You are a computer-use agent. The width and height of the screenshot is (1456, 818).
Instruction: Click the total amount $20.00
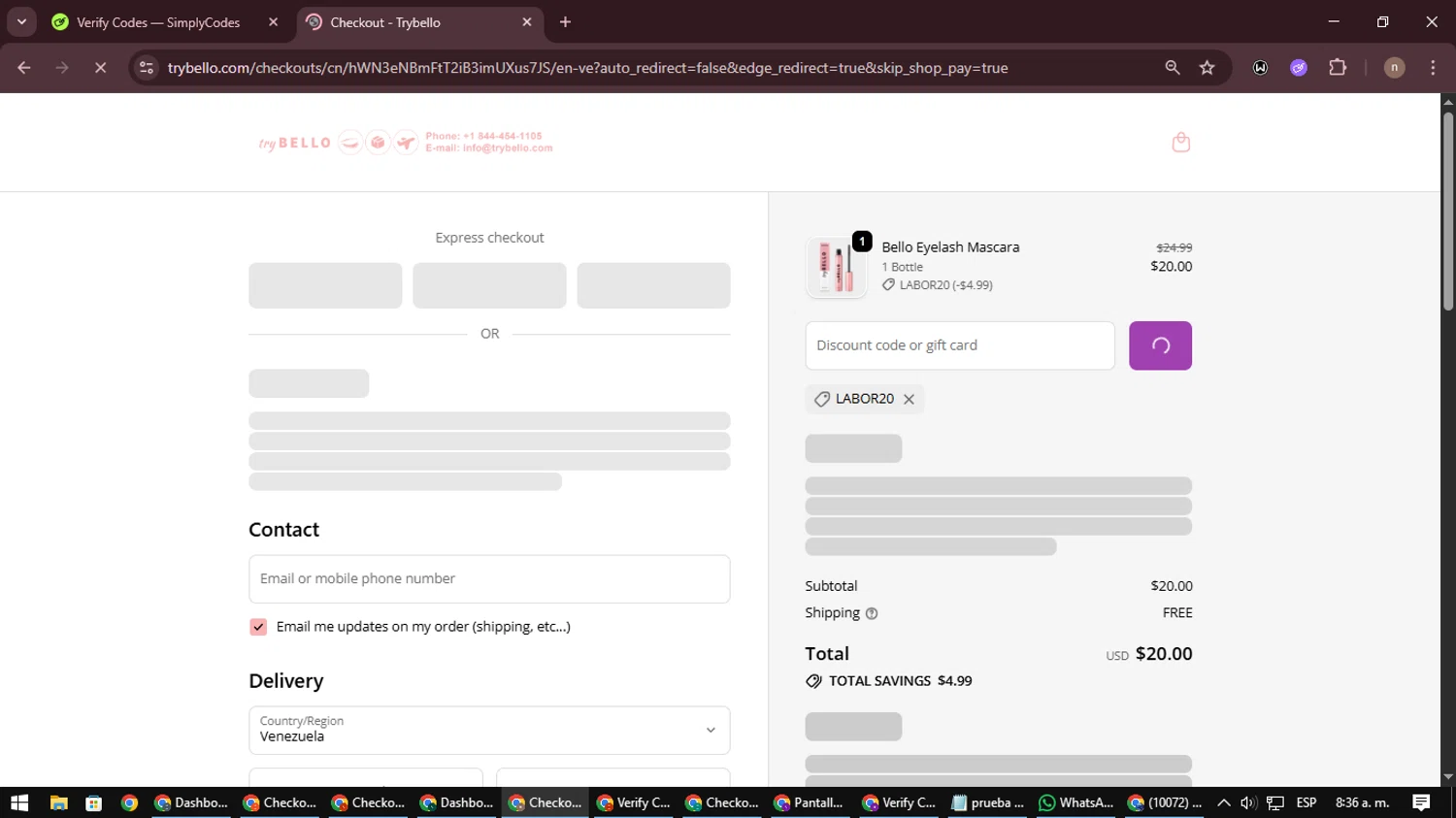(x=1164, y=654)
